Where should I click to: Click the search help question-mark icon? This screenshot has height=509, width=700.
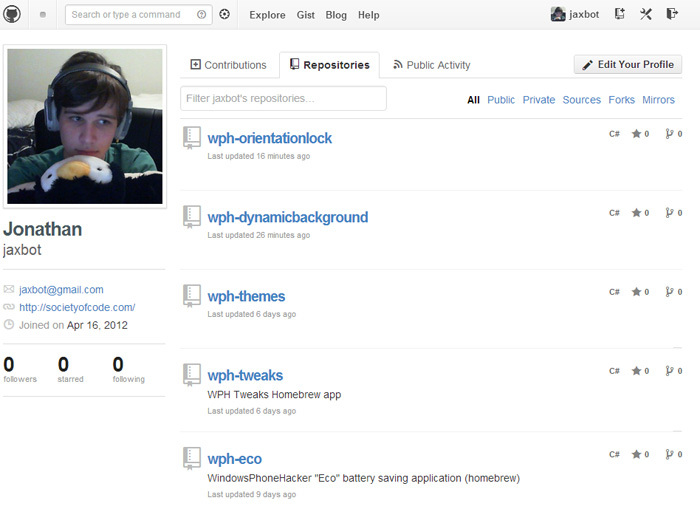click(x=201, y=15)
